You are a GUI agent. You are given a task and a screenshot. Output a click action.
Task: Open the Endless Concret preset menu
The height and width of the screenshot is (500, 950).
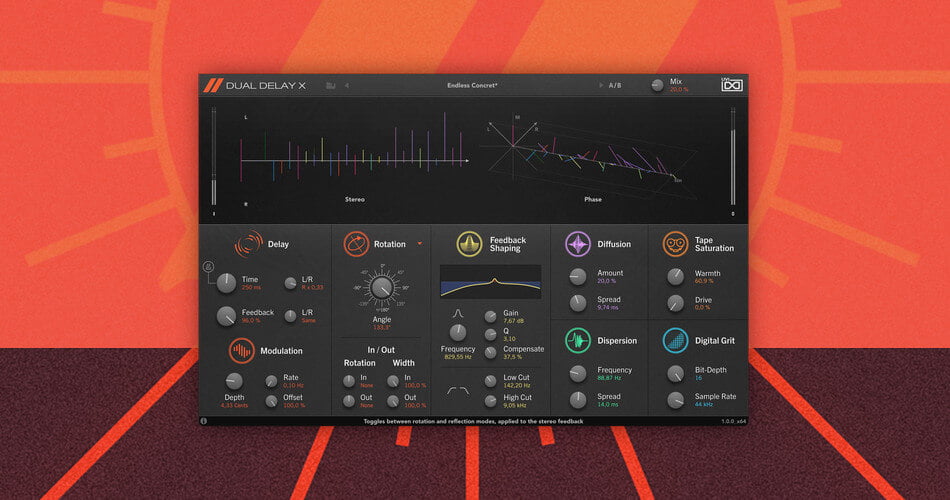[x=472, y=85]
